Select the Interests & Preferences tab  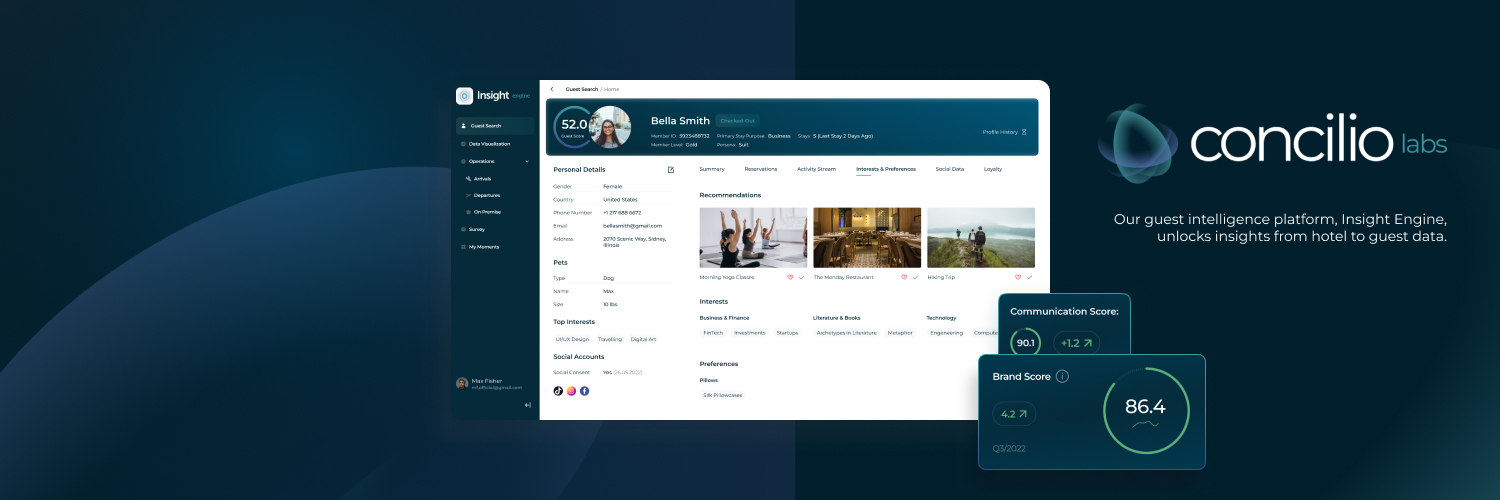pyautogui.click(x=886, y=169)
